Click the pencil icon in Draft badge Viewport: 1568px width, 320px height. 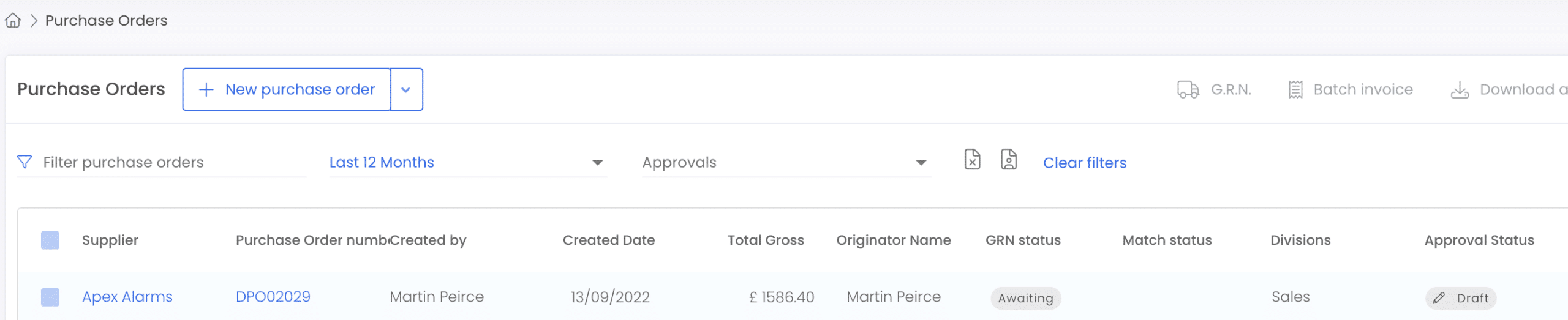(x=1439, y=298)
